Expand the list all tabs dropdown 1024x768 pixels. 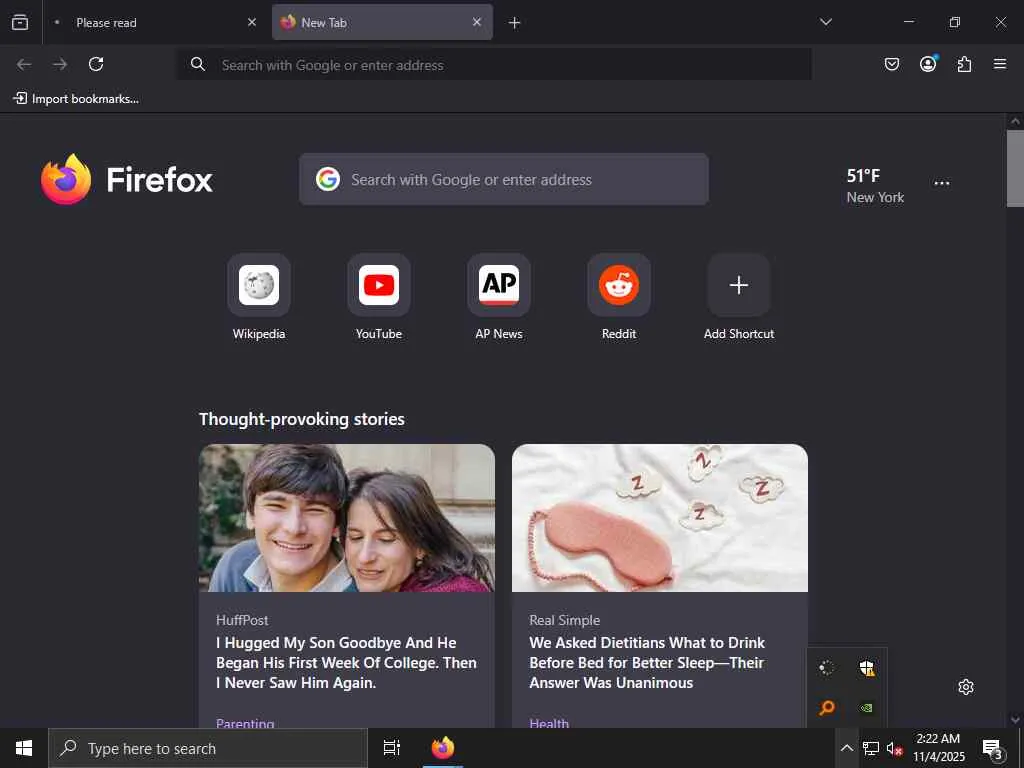coord(825,22)
